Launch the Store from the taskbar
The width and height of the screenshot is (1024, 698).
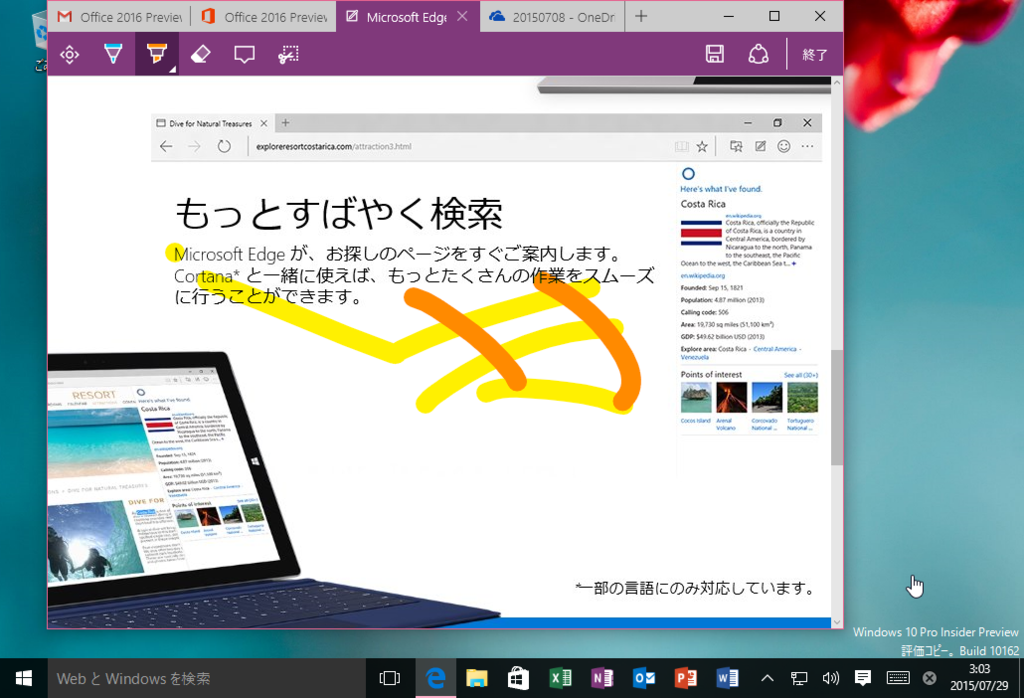[x=519, y=678]
